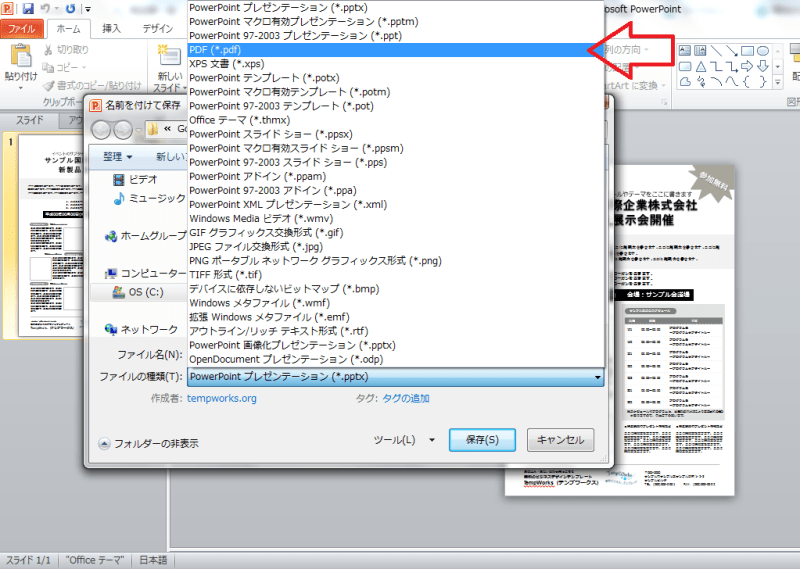800x569 pixels.
Task: Collapse folders with フォルダーの非表示
Action: tap(148, 443)
